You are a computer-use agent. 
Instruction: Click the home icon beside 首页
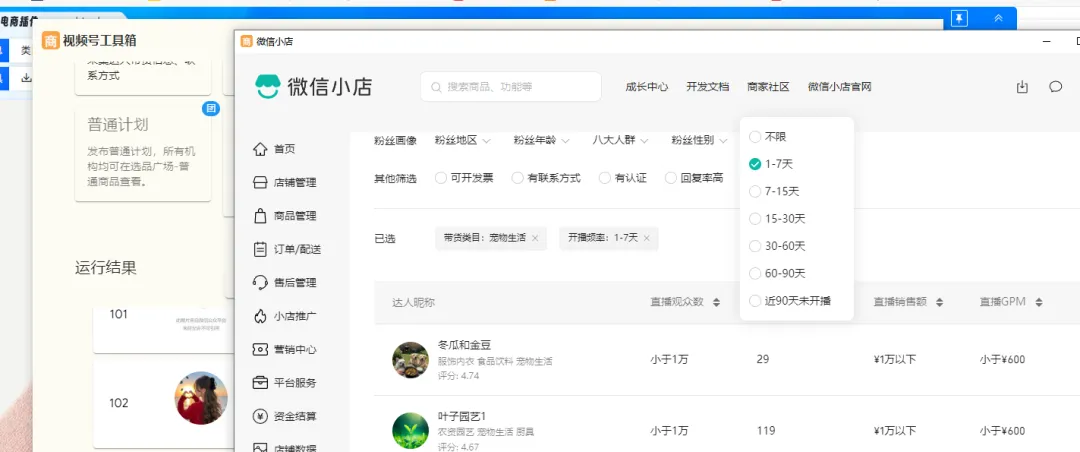tap(260, 149)
